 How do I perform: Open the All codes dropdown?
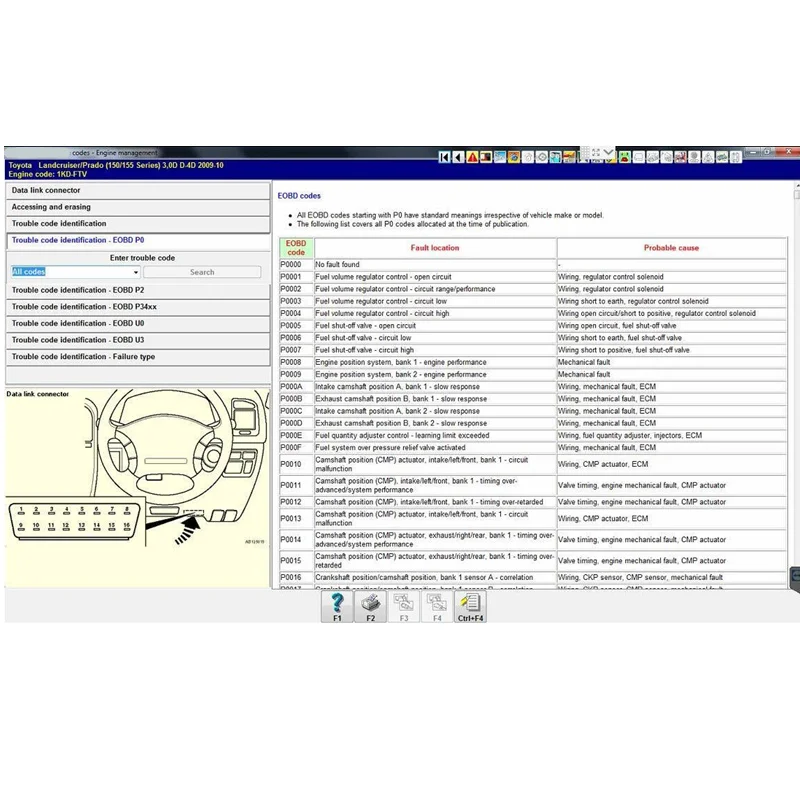[x=75, y=272]
